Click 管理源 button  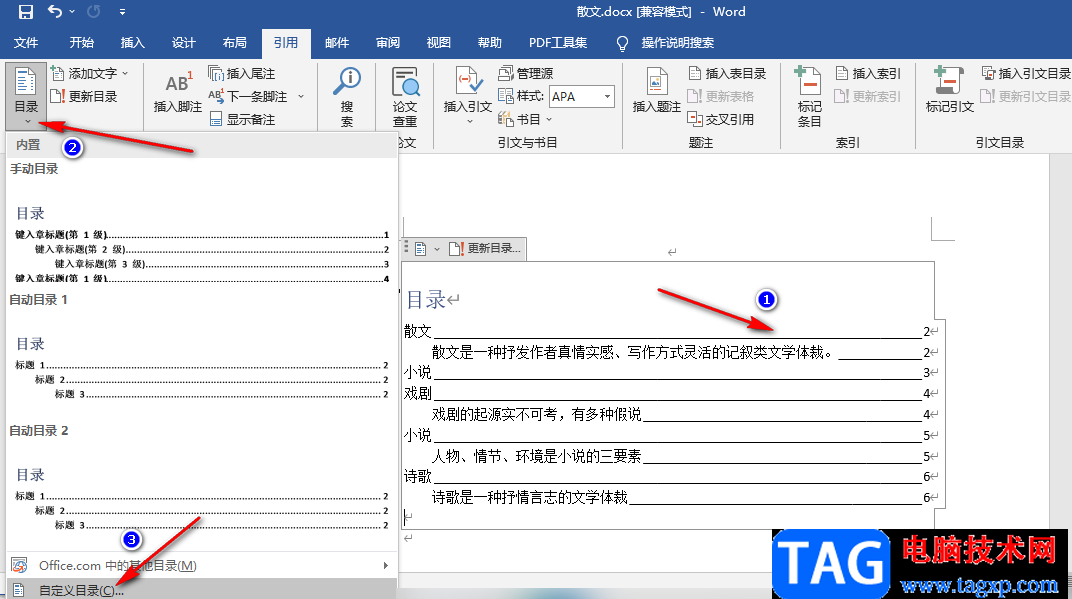click(526, 73)
